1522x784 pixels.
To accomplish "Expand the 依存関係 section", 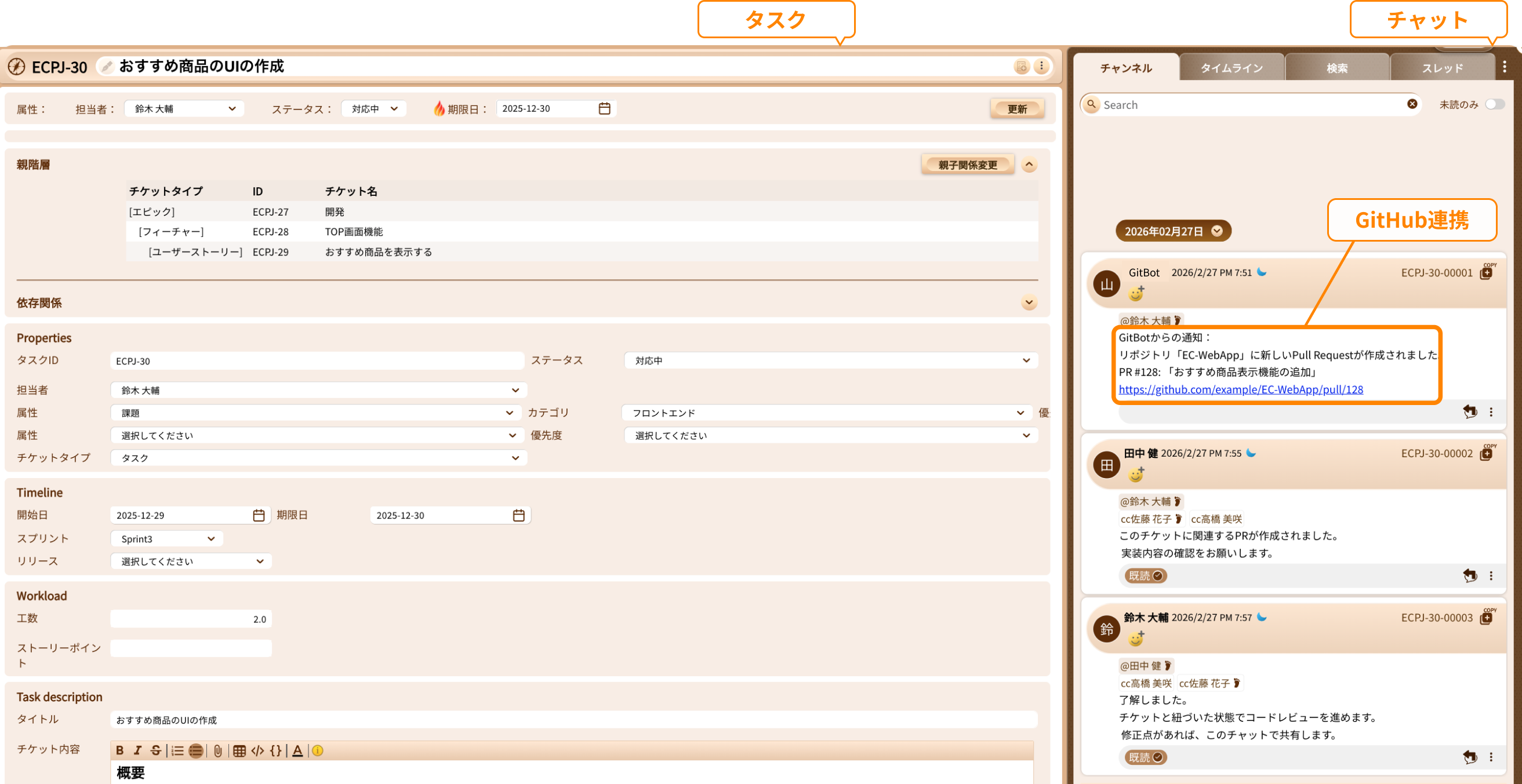I will pyautogui.click(x=1029, y=302).
